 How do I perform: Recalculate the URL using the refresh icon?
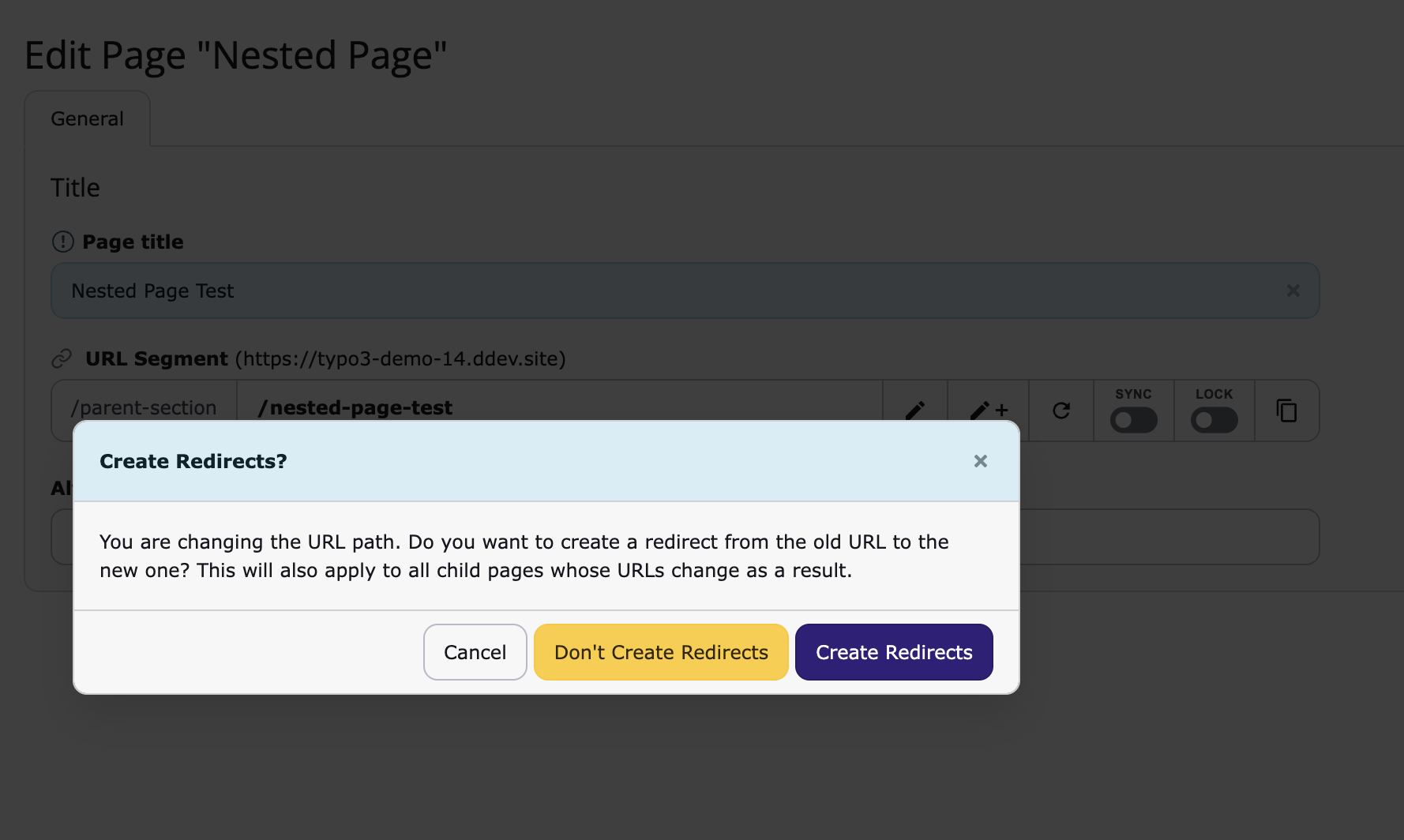[x=1061, y=410]
